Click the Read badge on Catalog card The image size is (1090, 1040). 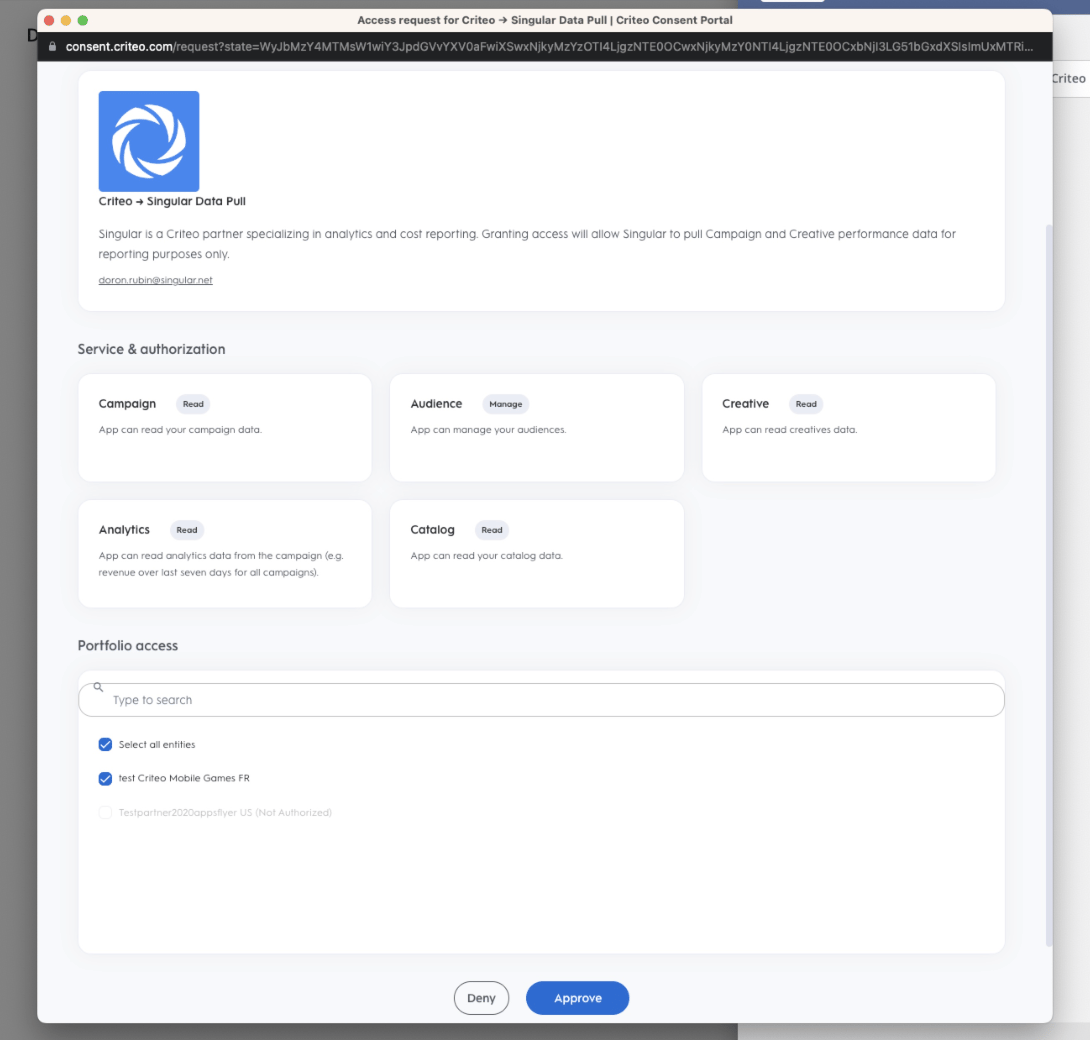pyautogui.click(x=491, y=530)
